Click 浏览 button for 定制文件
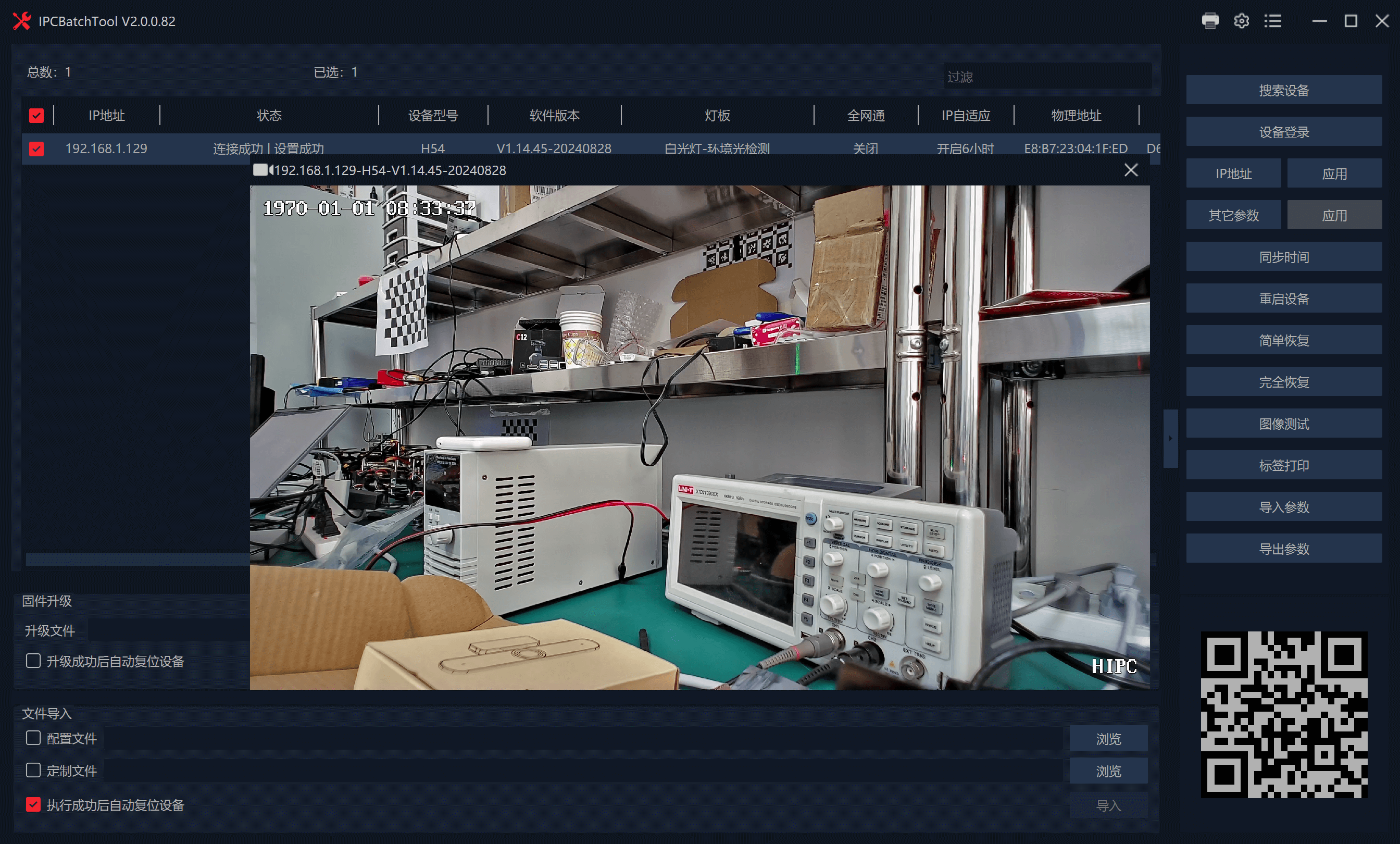This screenshot has height=844, width=1400. coord(1108,771)
